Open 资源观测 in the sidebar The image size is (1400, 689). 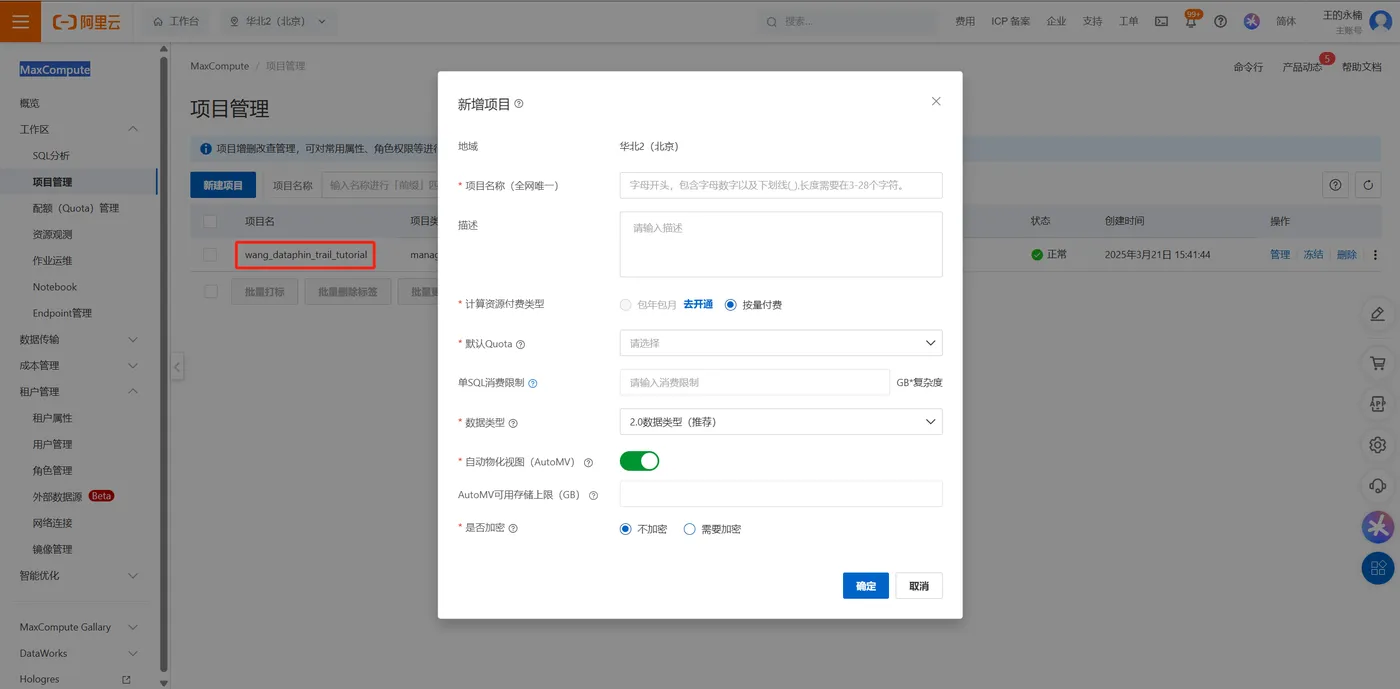pyautogui.click(x=52, y=234)
